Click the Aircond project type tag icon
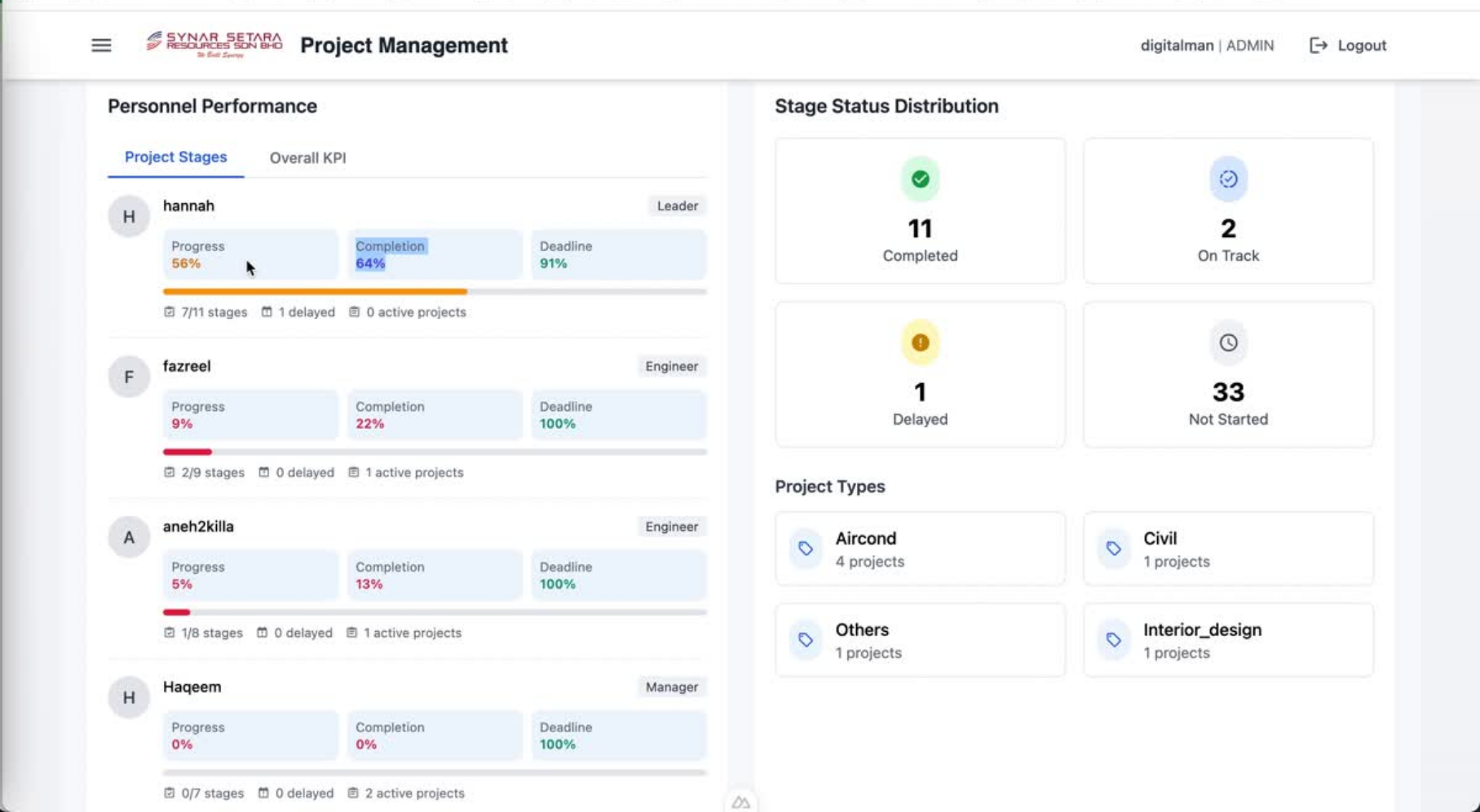 806,549
